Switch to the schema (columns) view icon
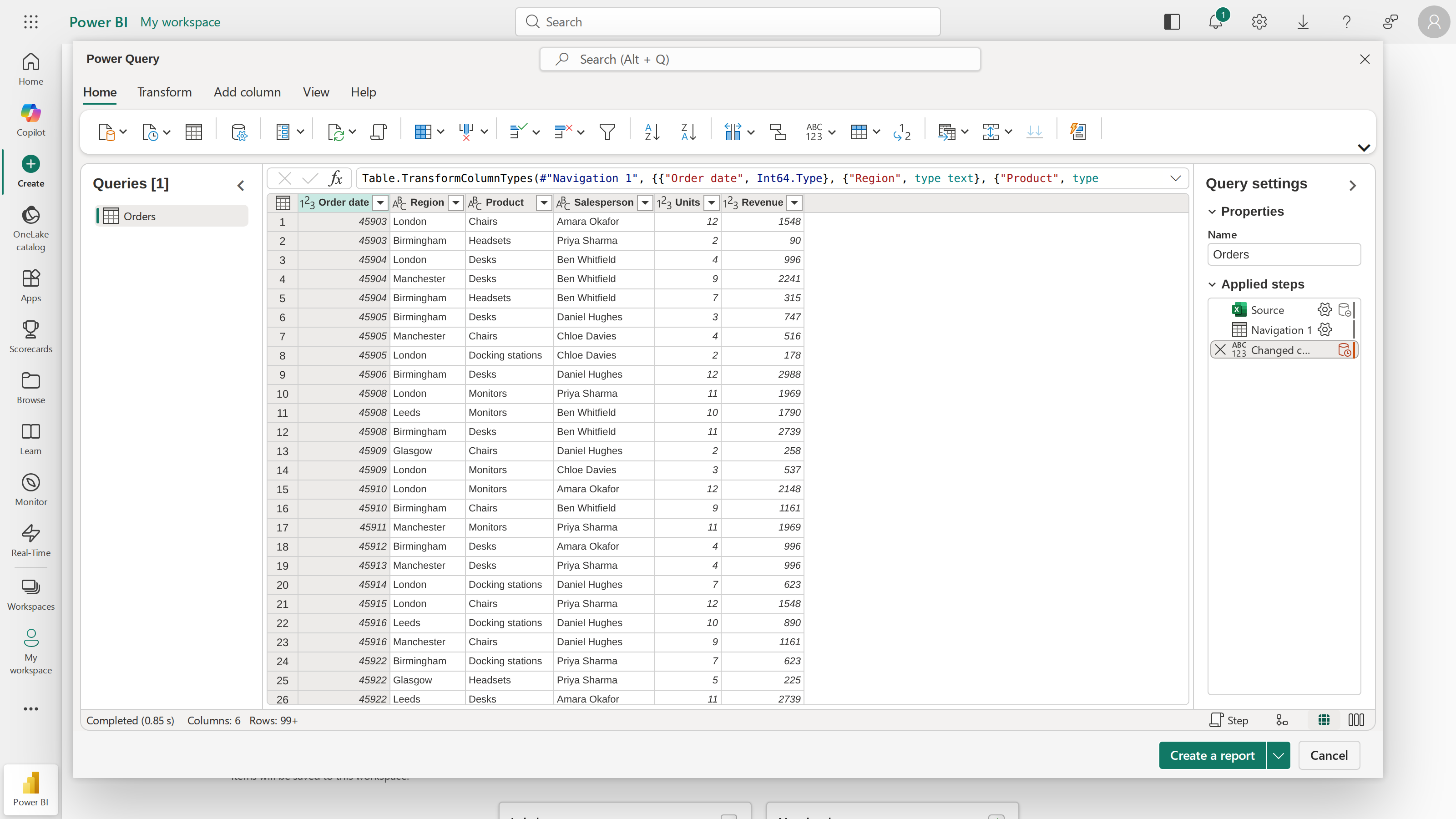The image size is (1456, 819). [x=1356, y=720]
